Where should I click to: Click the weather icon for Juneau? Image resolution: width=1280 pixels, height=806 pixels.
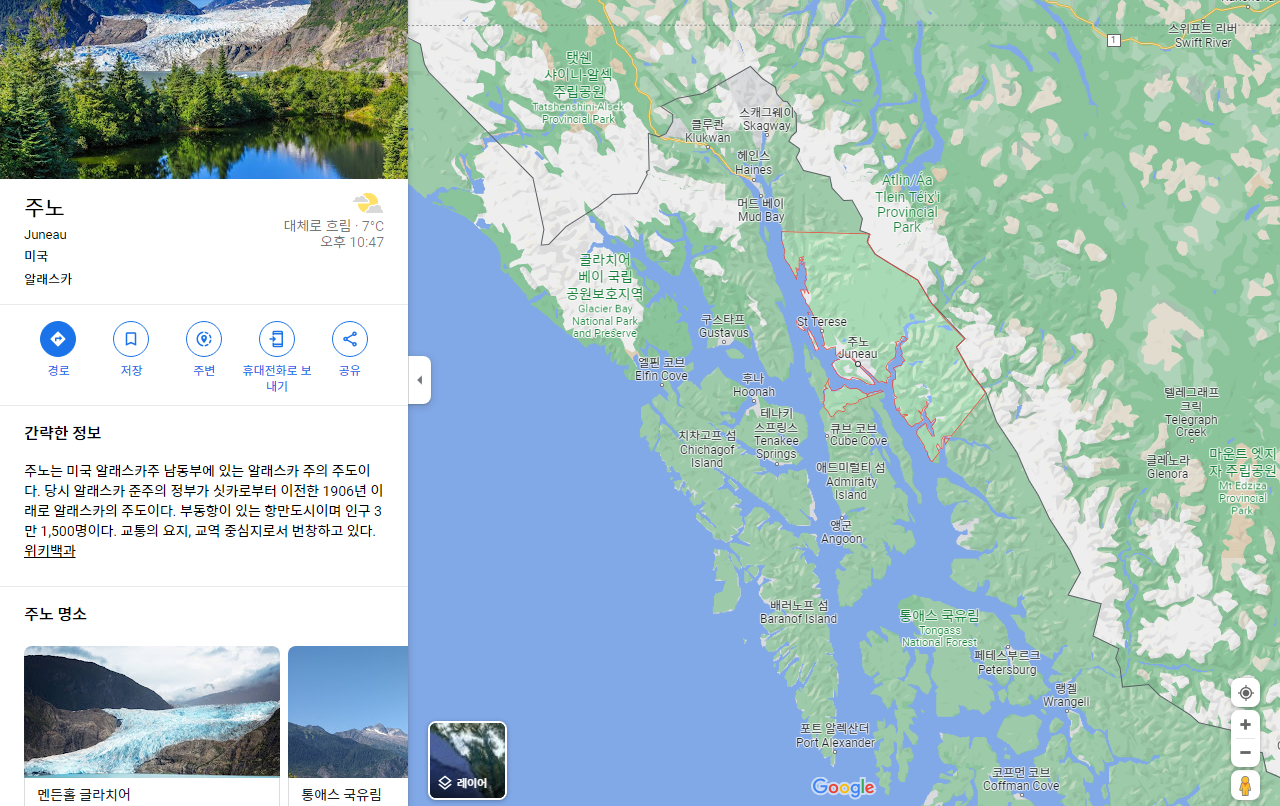(x=367, y=204)
